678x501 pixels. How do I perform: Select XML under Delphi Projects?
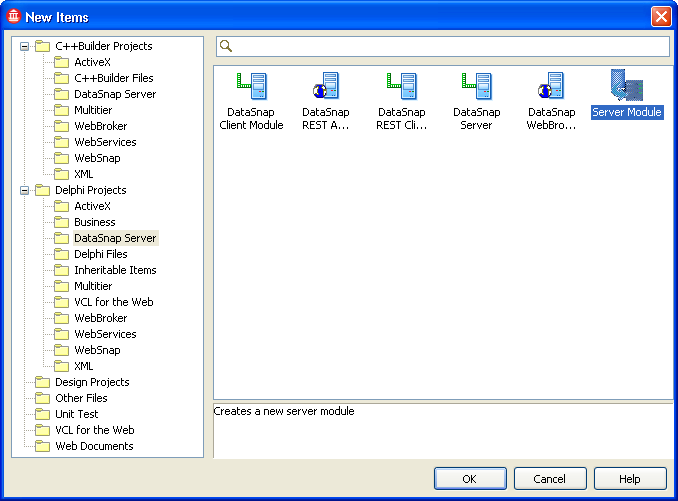[x=83, y=366]
